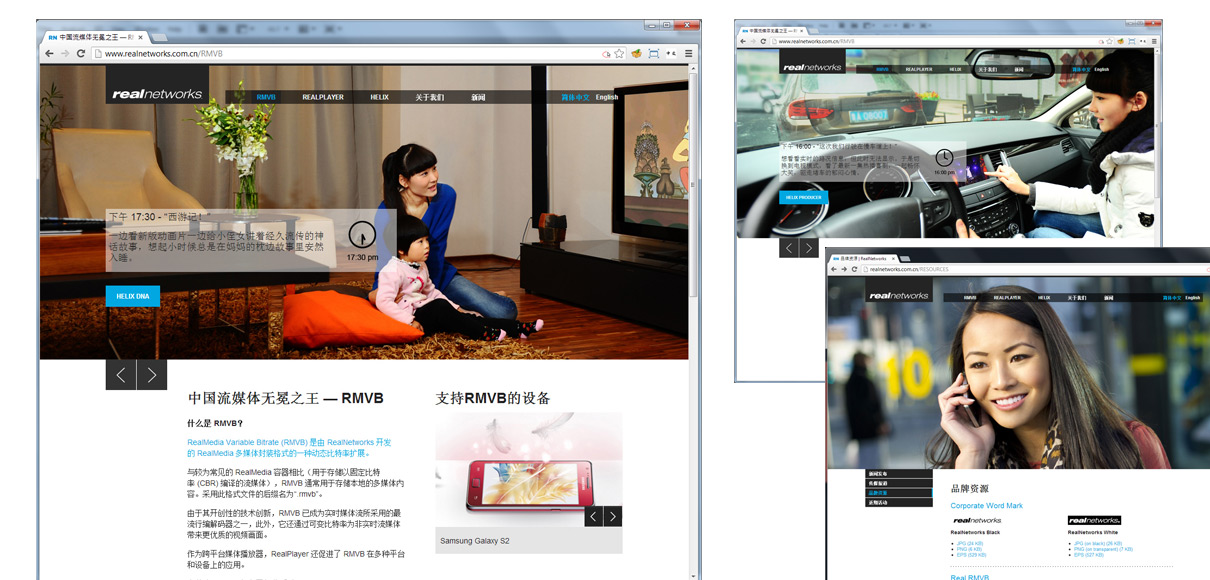Open the Chrome hamburger menu in the large window
The image size is (1210, 580).
(x=688, y=53)
